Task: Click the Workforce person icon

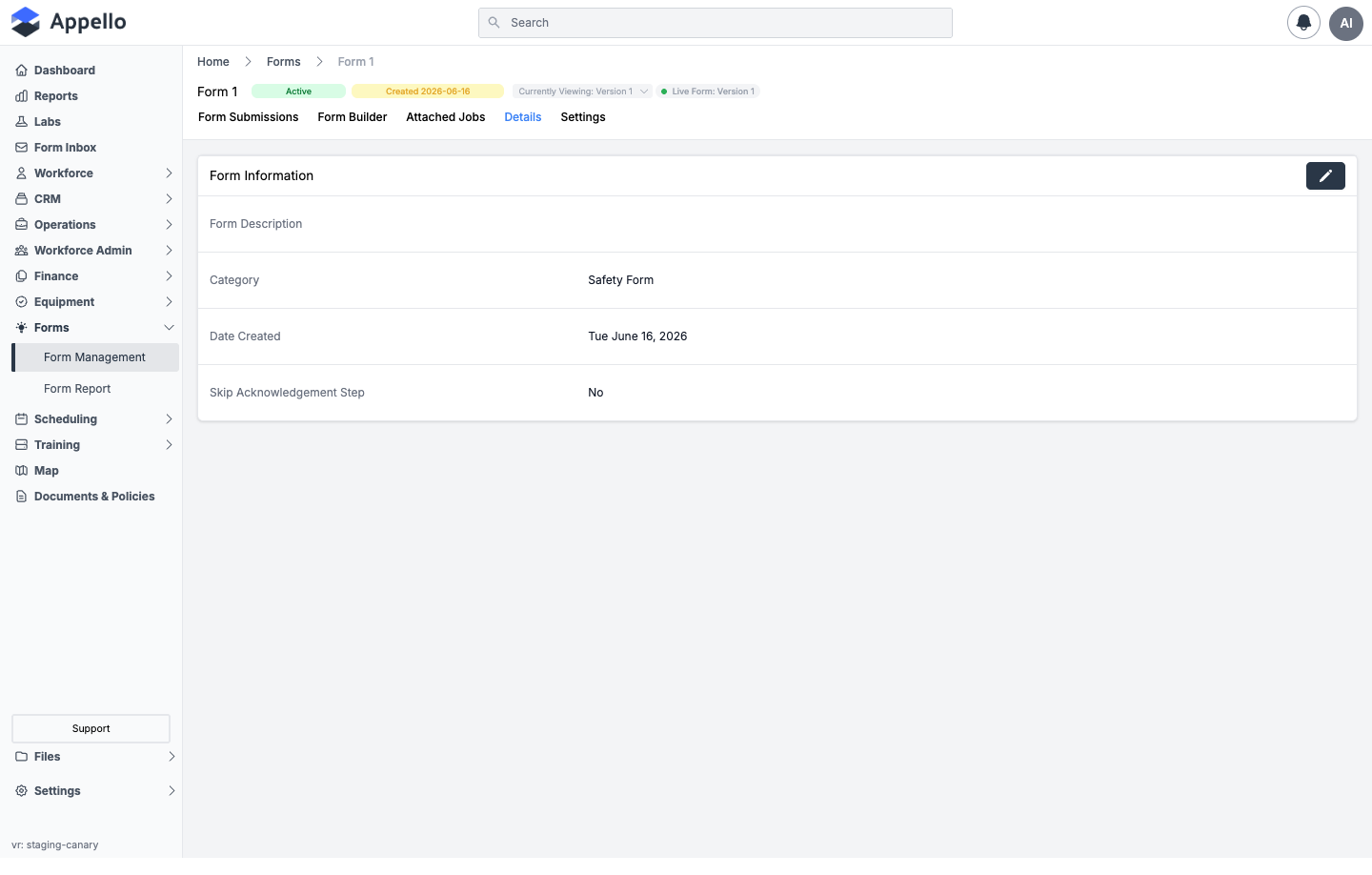Action: 21,173
